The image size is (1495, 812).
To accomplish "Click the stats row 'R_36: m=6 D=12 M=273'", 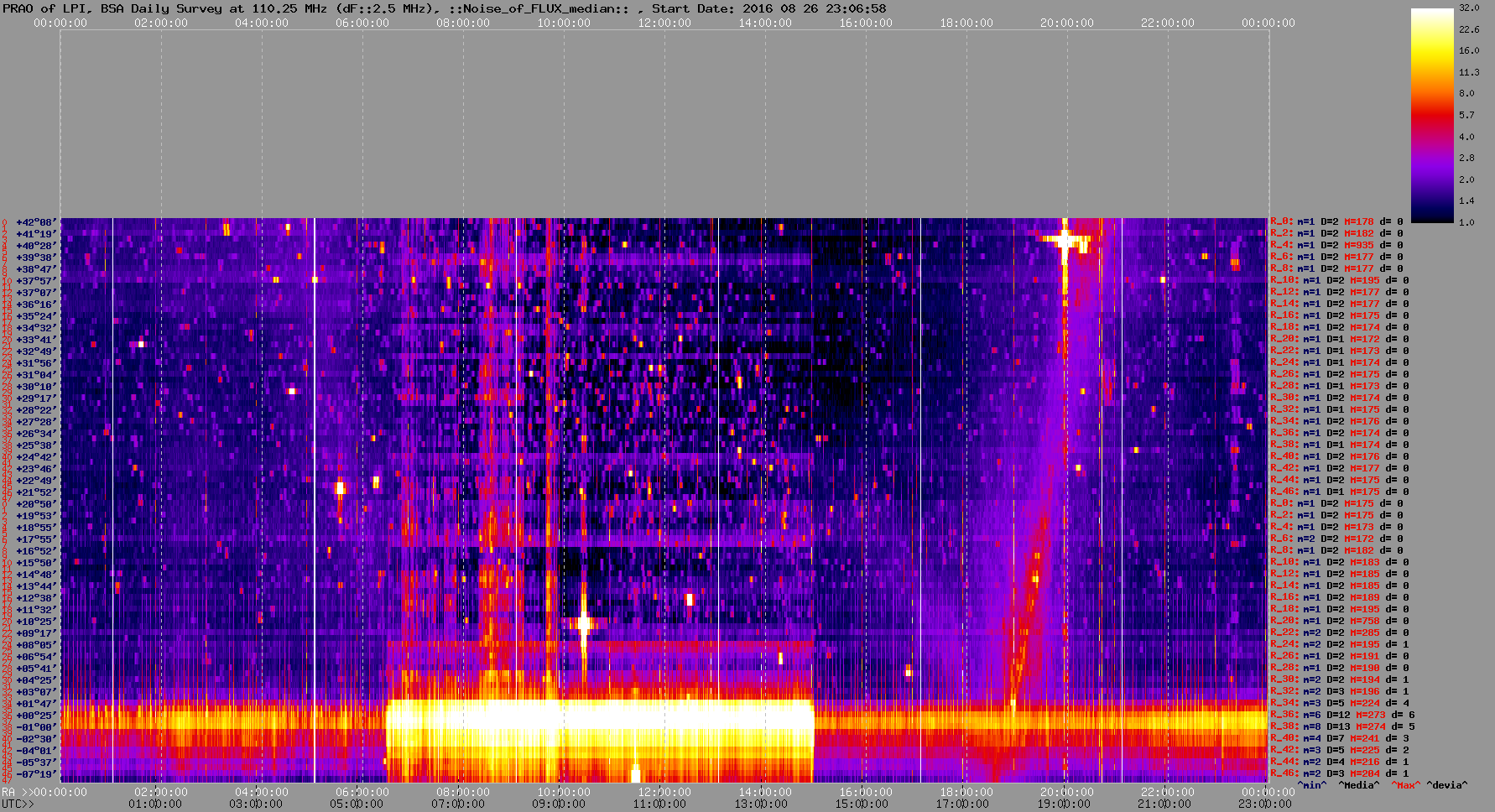I will point(1342,716).
